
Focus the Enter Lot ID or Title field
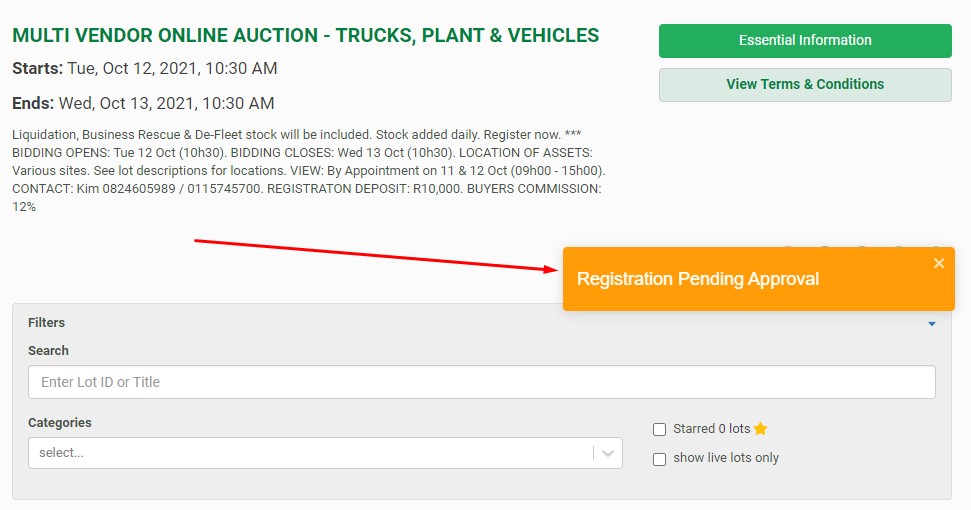coord(481,382)
